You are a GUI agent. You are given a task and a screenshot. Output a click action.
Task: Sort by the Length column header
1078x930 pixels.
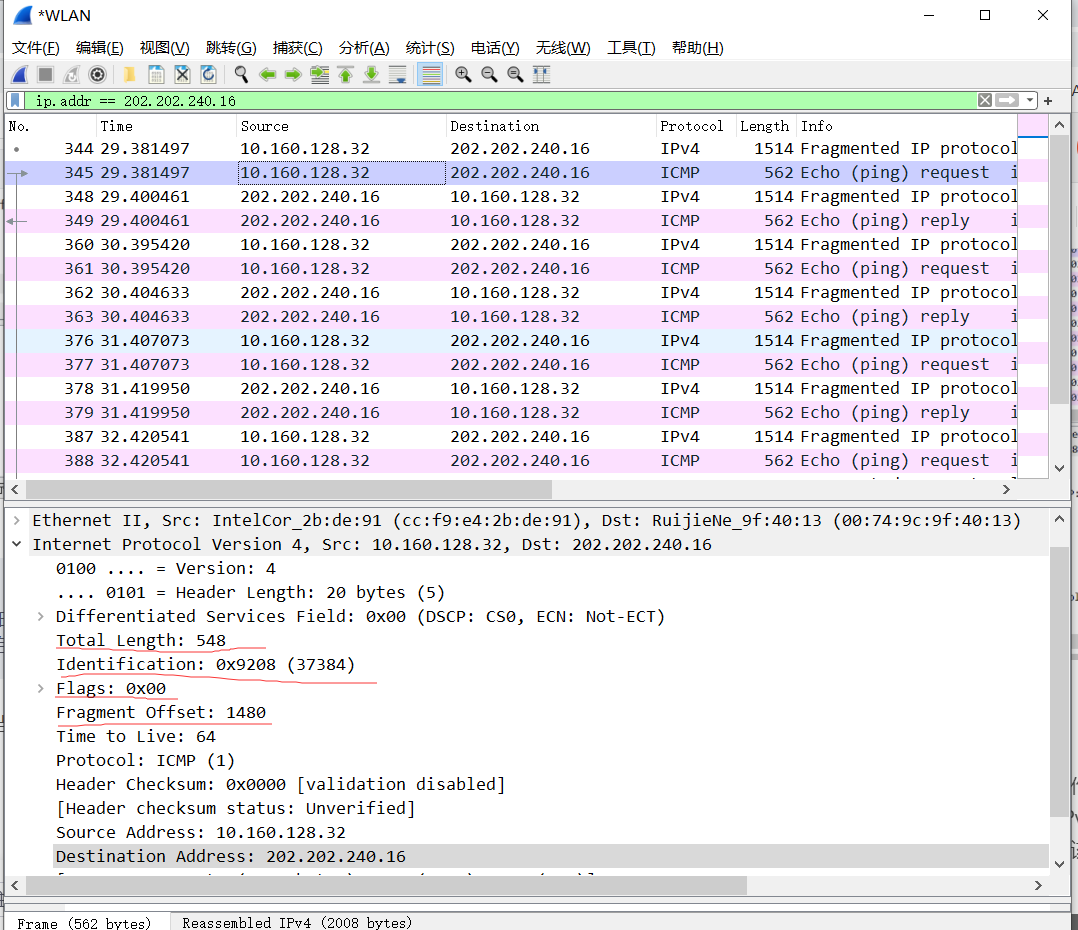[766, 126]
